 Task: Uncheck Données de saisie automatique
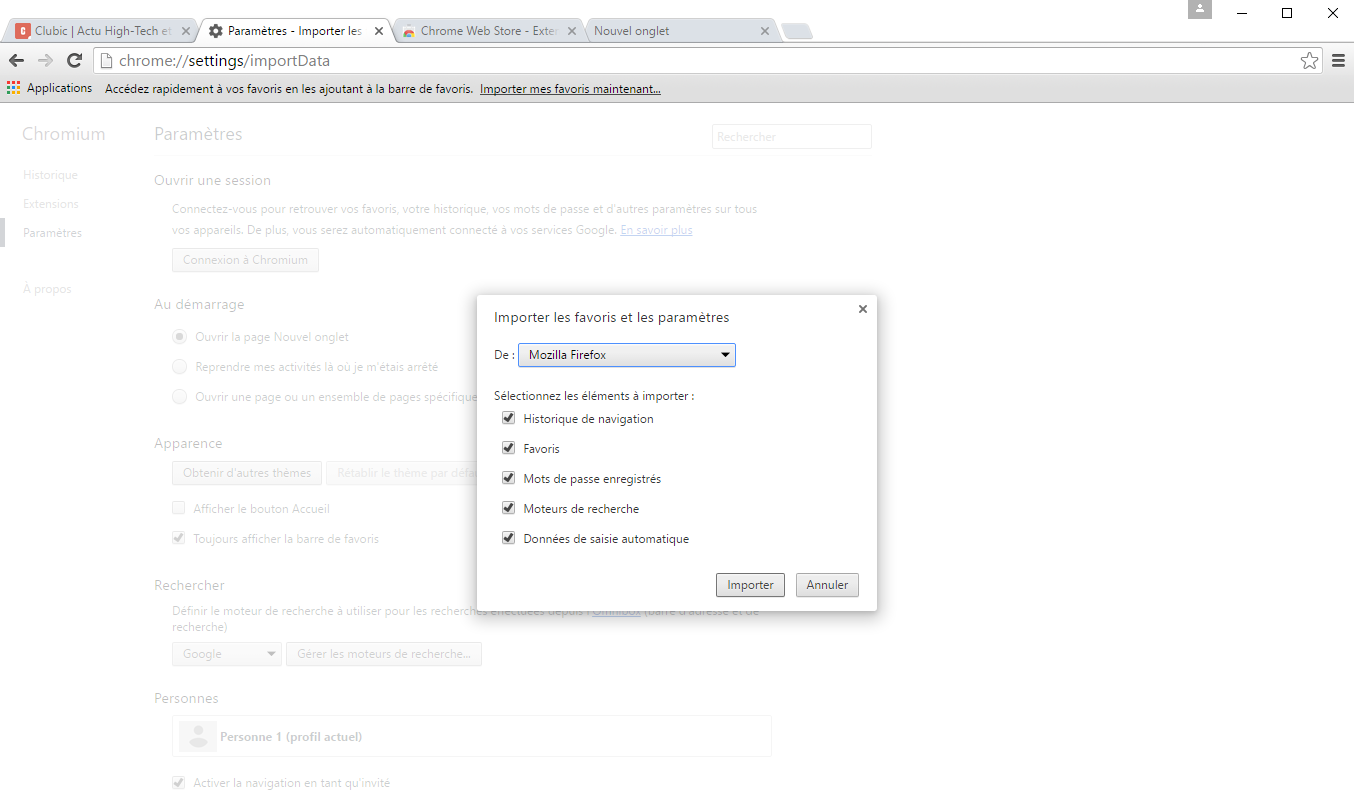(509, 538)
